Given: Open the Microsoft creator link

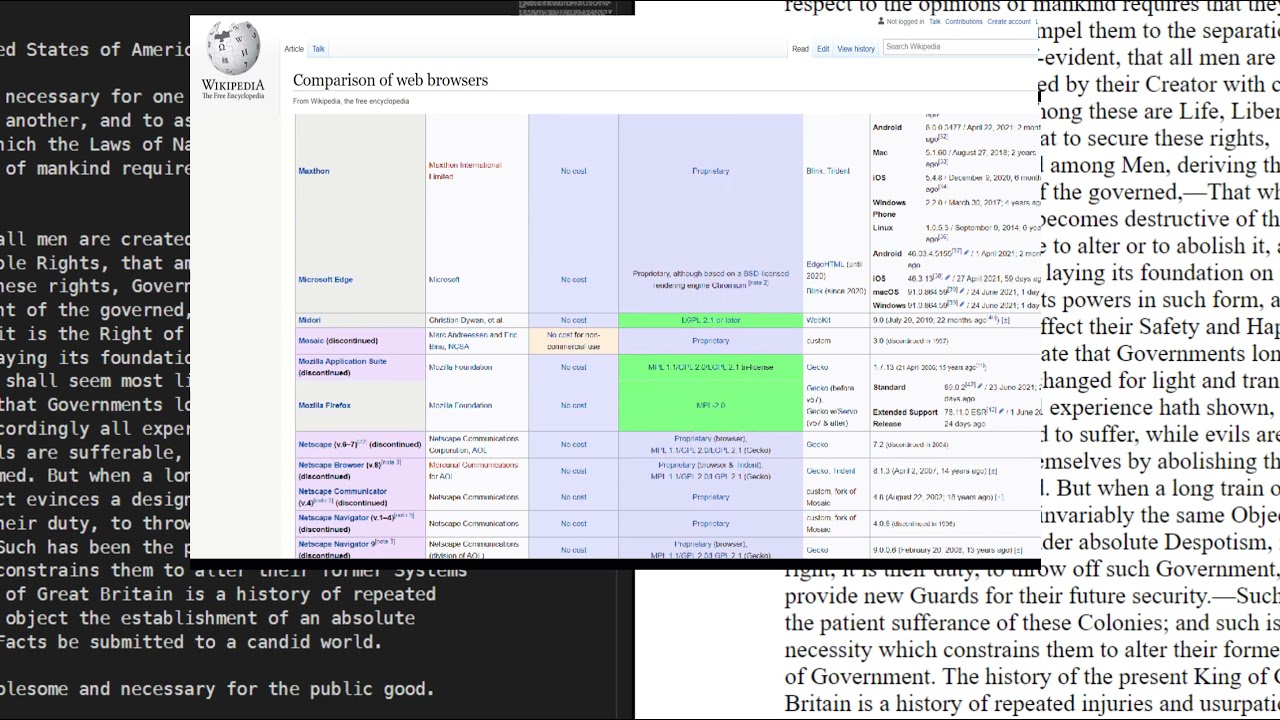Looking at the screenshot, I should click(x=444, y=280).
